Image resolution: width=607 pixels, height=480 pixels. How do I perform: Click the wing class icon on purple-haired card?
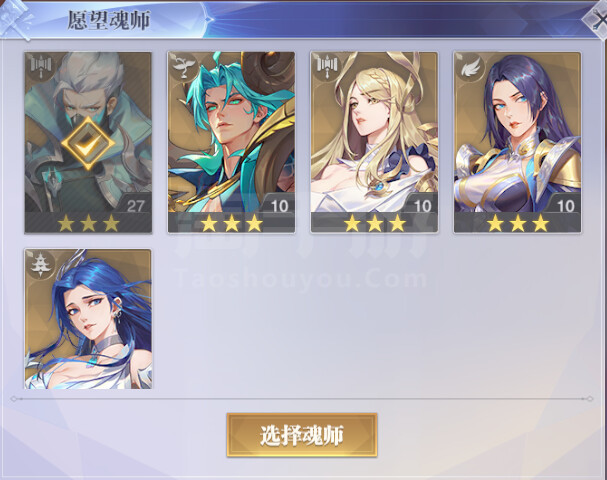(470, 68)
